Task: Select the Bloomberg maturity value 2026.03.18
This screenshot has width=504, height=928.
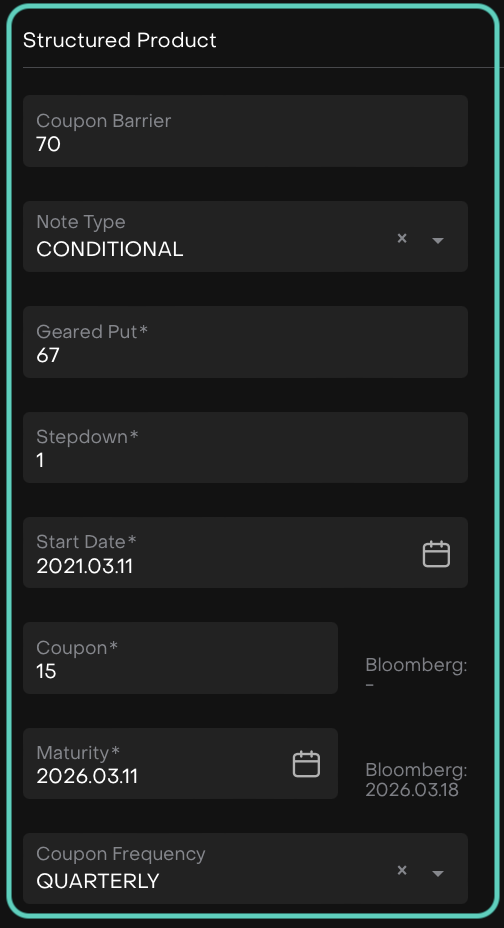Action: pyautogui.click(x=412, y=790)
